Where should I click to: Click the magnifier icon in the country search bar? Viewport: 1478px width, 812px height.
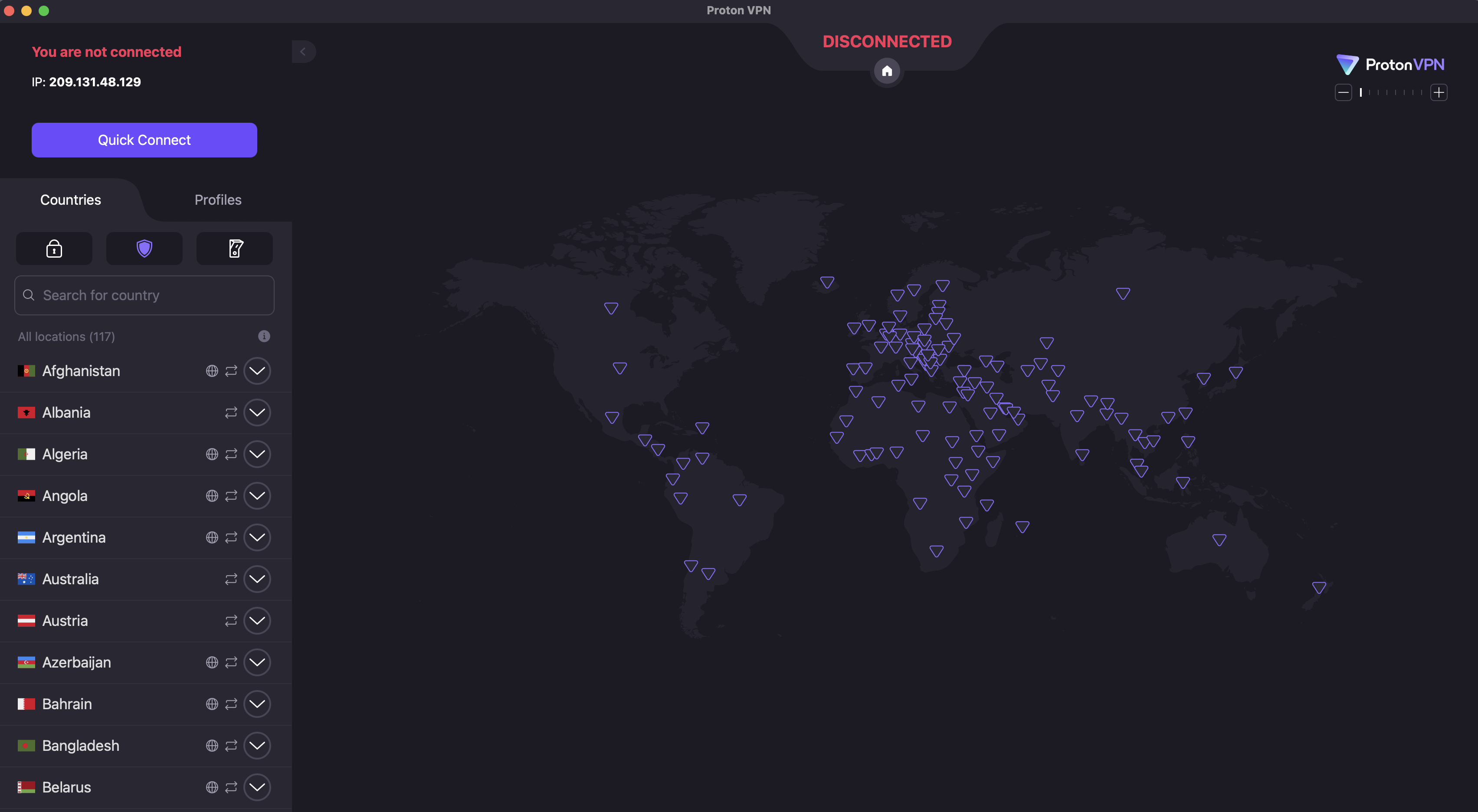[28, 295]
